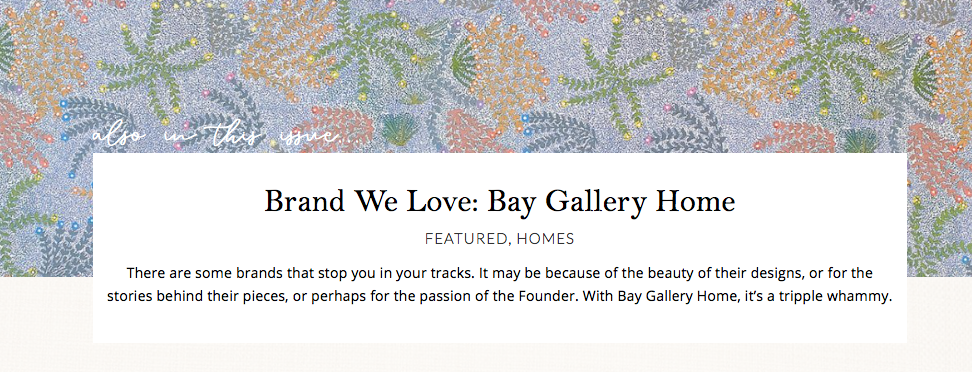Click the word 'Home' in the article title

(695, 202)
